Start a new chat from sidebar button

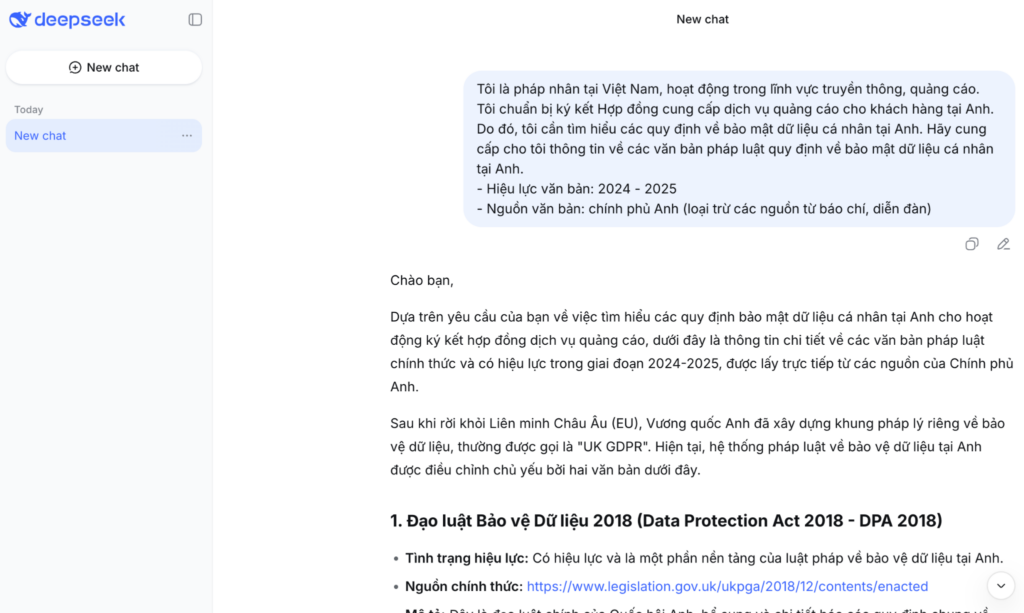104,67
